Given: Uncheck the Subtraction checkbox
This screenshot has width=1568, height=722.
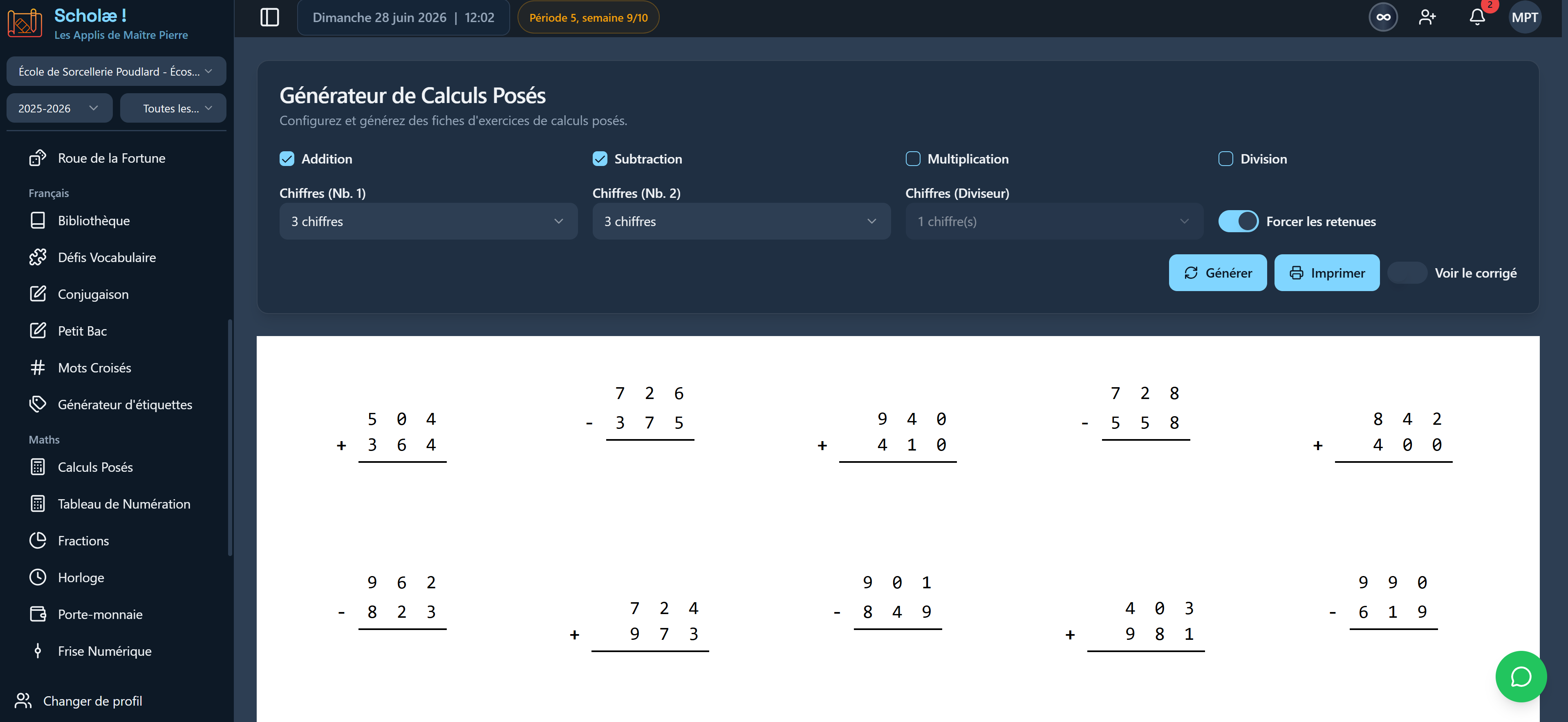Looking at the screenshot, I should [600, 159].
